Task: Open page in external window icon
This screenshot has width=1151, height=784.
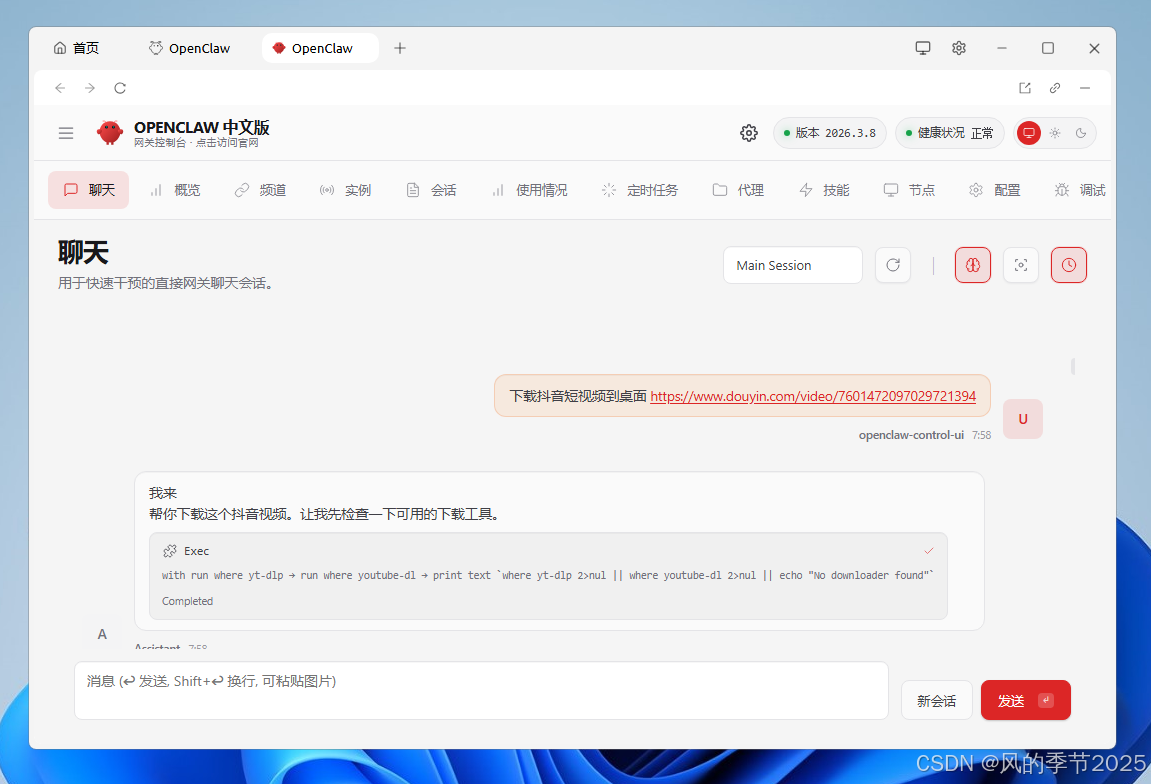Action: [1025, 88]
